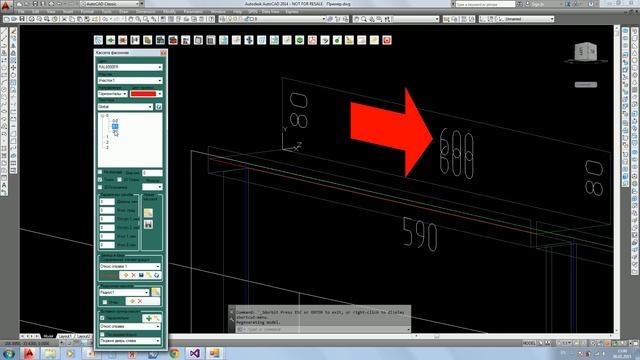Click the orange add icon in the Откос справа 1 row
Viewport: 640px width, 360px height.
(126, 276)
